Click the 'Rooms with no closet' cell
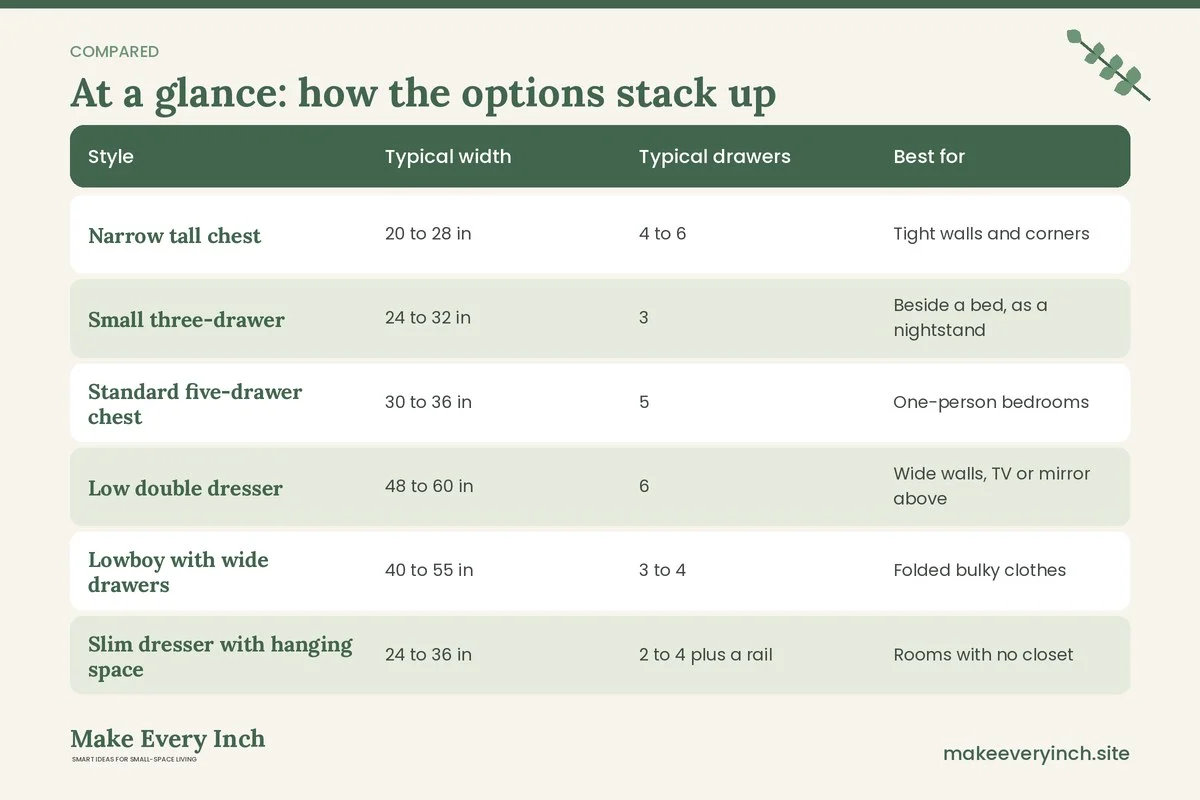The width and height of the screenshot is (1200, 800). (983, 654)
